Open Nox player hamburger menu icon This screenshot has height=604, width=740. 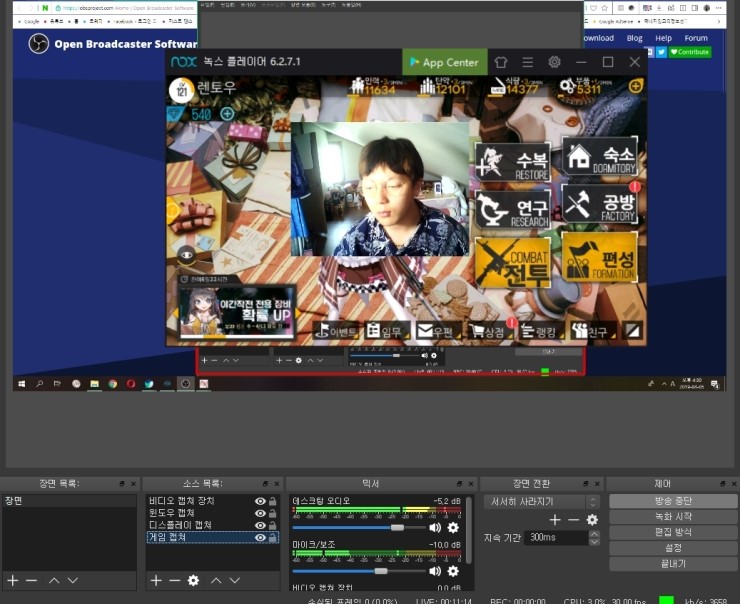tap(528, 62)
